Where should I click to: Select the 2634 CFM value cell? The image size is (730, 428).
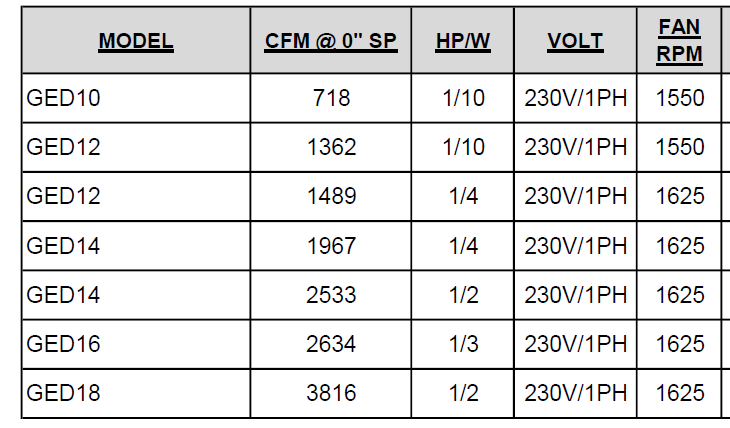[x=331, y=344]
